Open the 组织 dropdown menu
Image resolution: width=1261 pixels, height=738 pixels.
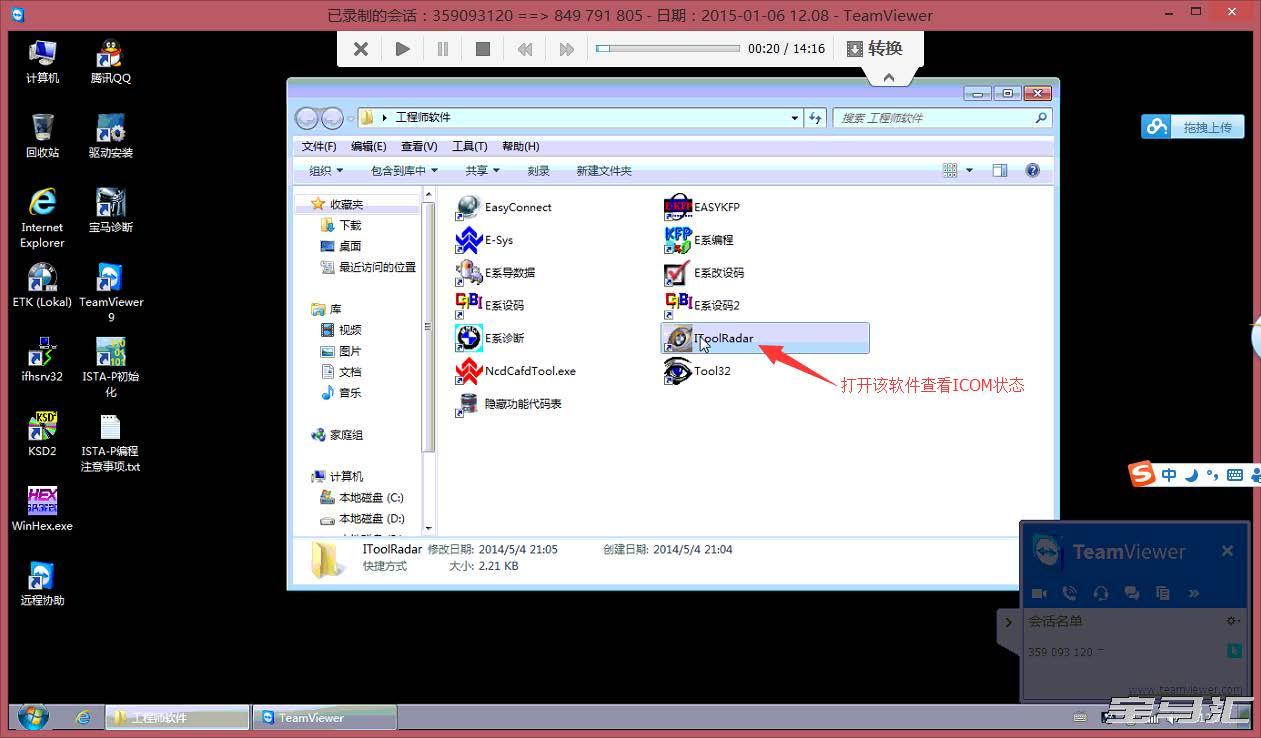coord(326,171)
